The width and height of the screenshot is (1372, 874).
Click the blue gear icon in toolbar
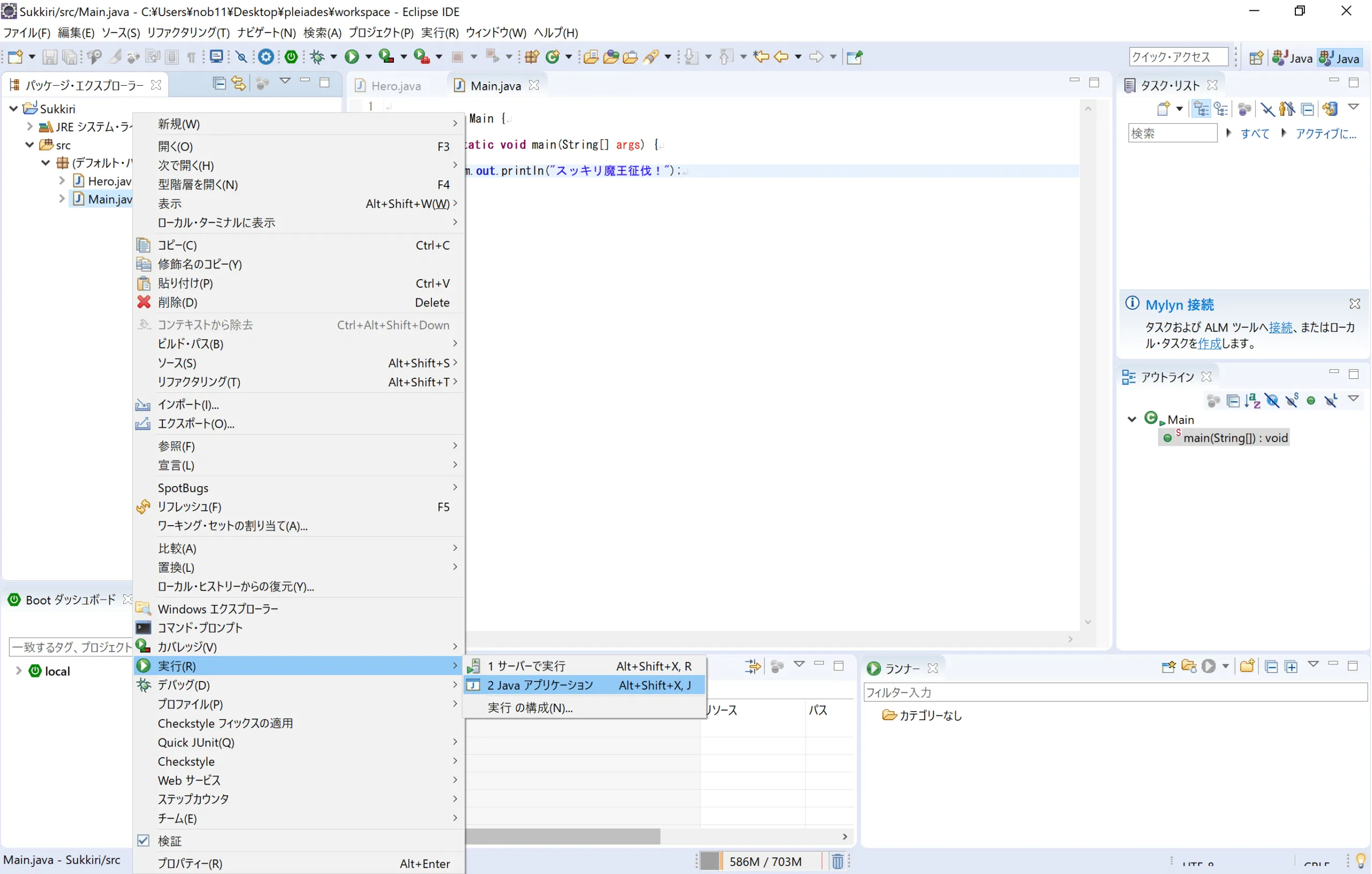(x=265, y=57)
